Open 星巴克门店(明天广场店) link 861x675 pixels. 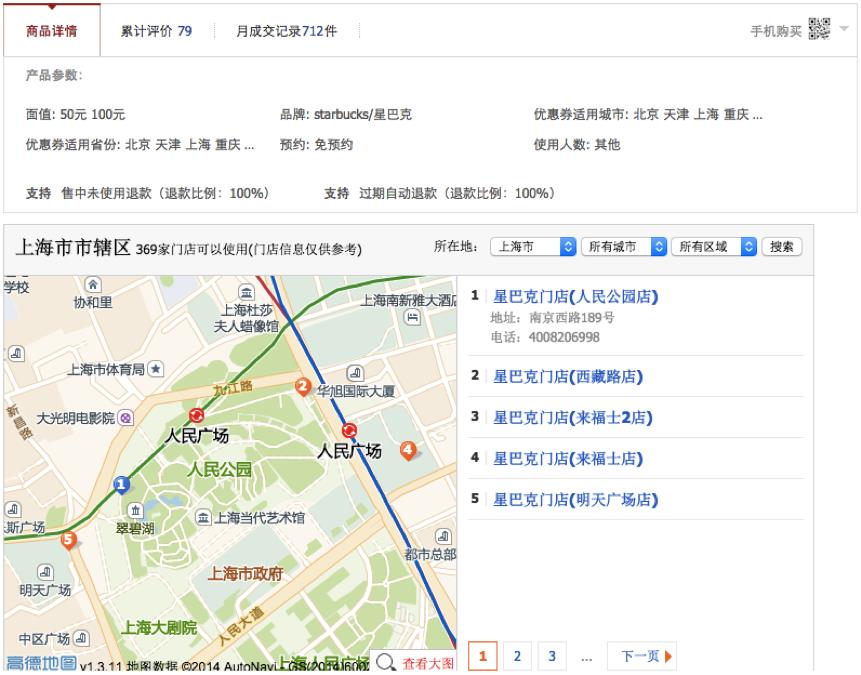[575, 499]
